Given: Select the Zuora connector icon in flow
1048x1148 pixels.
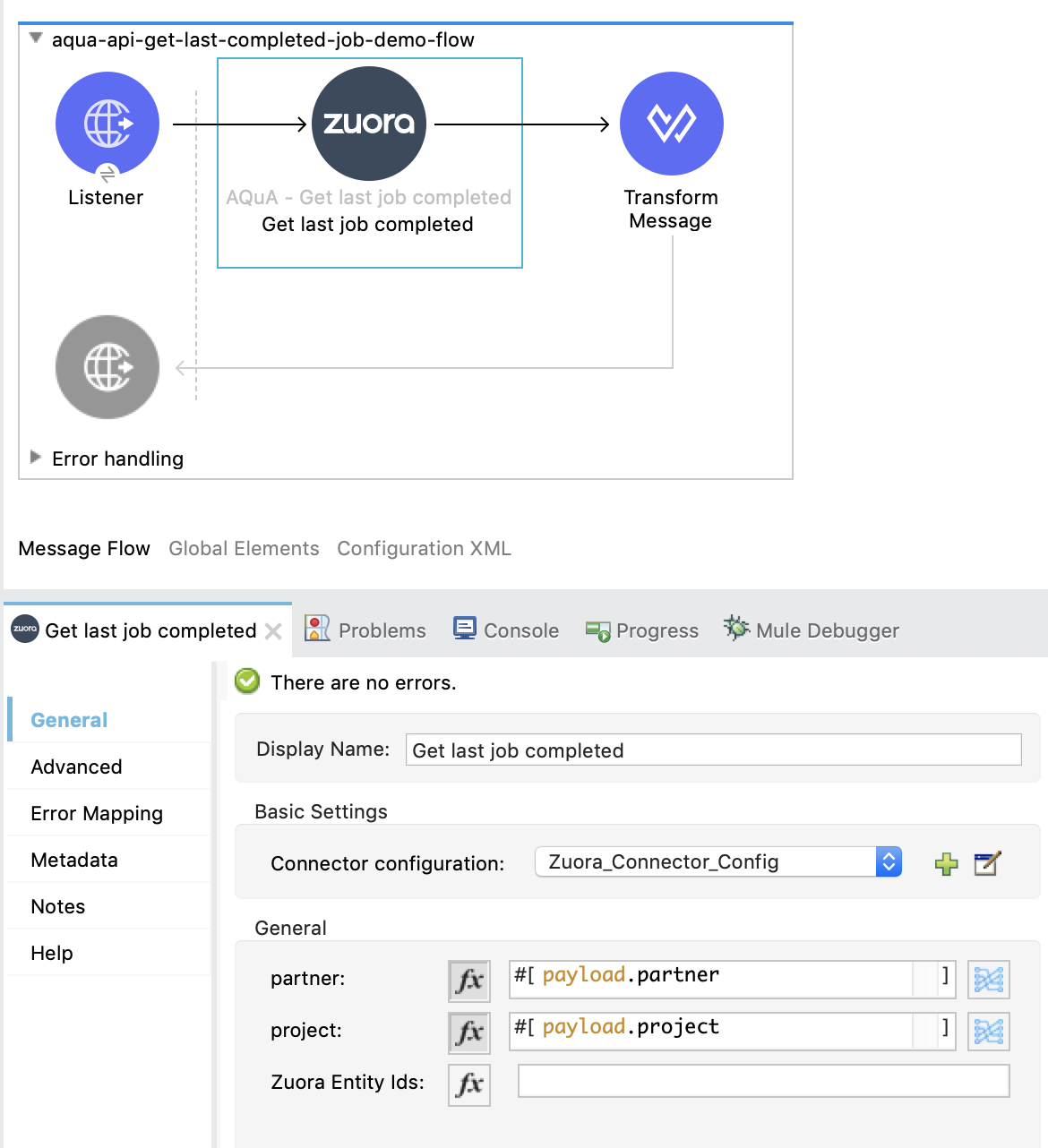Looking at the screenshot, I should (x=369, y=124).
